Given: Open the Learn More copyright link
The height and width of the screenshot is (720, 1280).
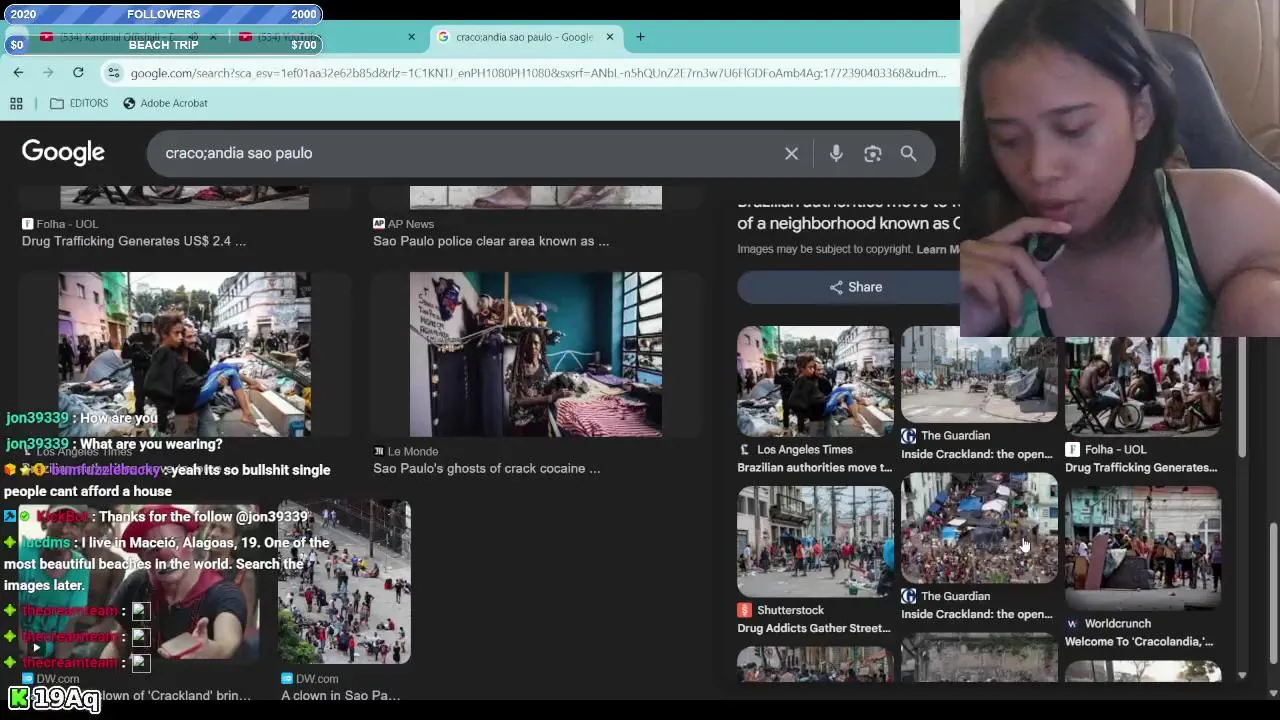Looking at the screenshot, I should click(x=938, y=249).
